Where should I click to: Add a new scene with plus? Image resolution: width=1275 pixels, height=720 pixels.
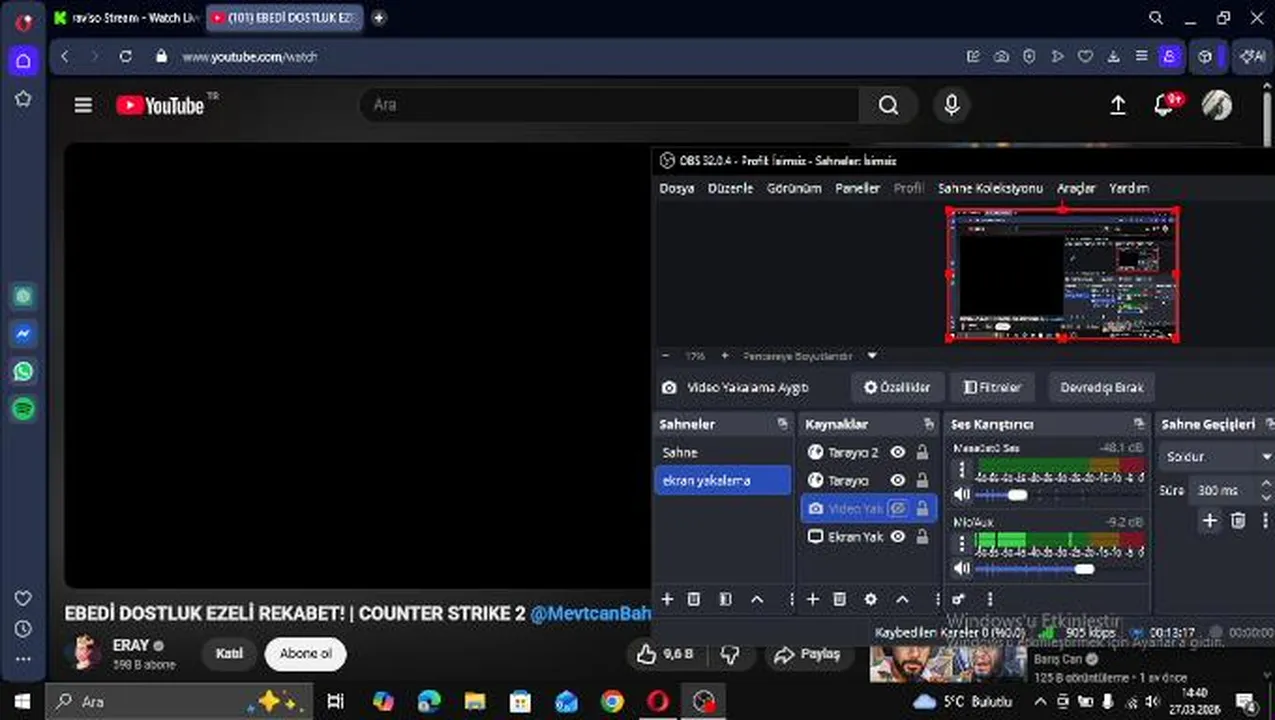667,599
